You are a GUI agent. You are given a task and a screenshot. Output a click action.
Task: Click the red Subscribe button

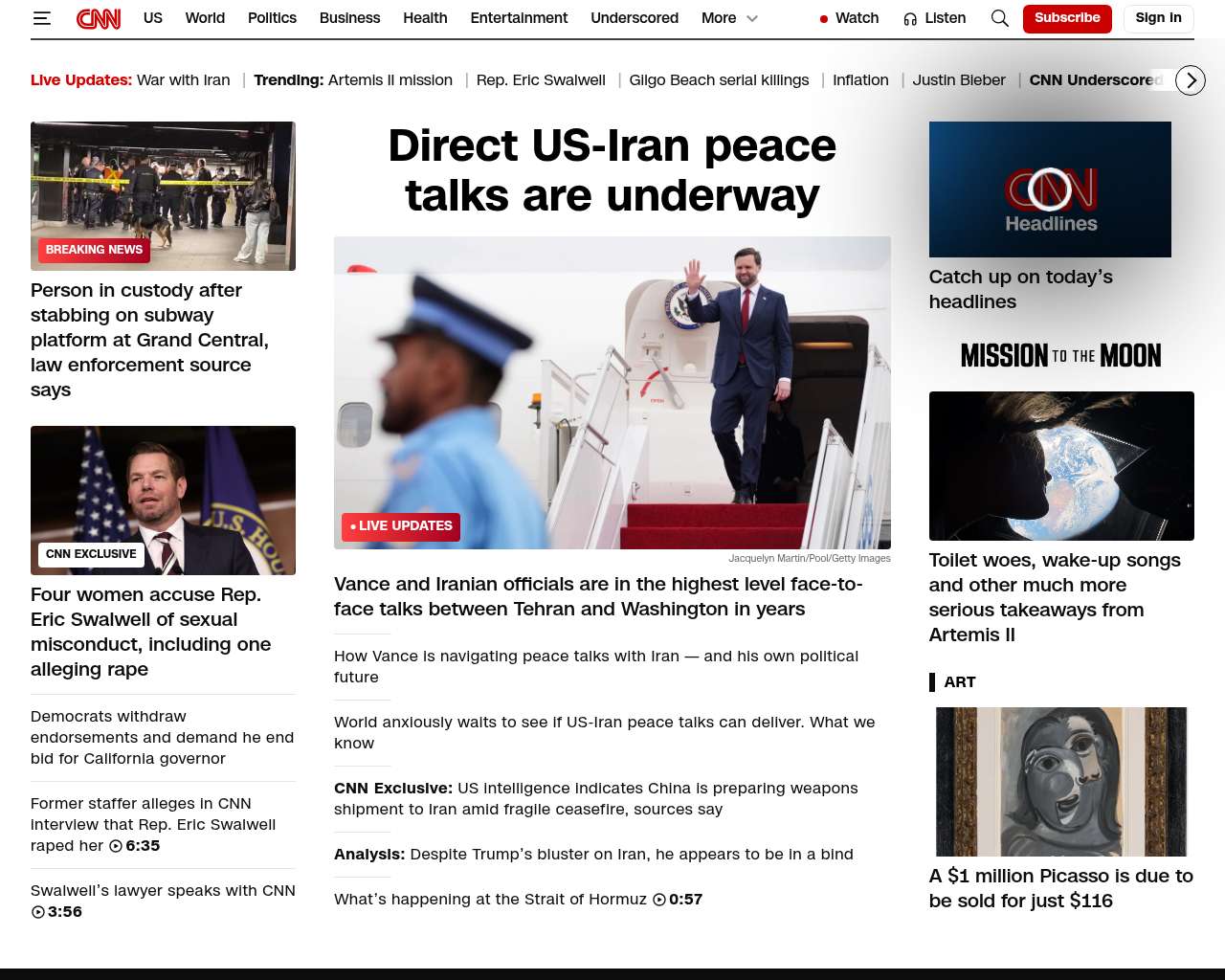[x=1067, y=18]
